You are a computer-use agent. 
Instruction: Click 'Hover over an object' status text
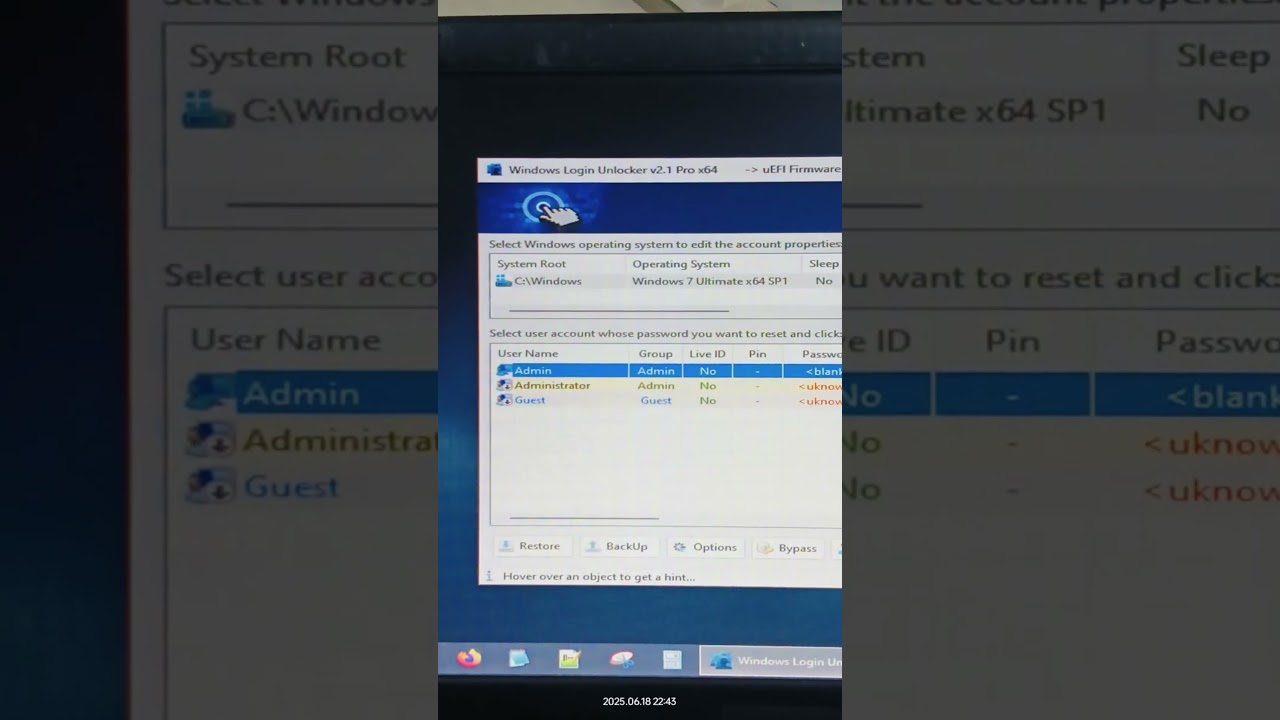pos(599,576)
